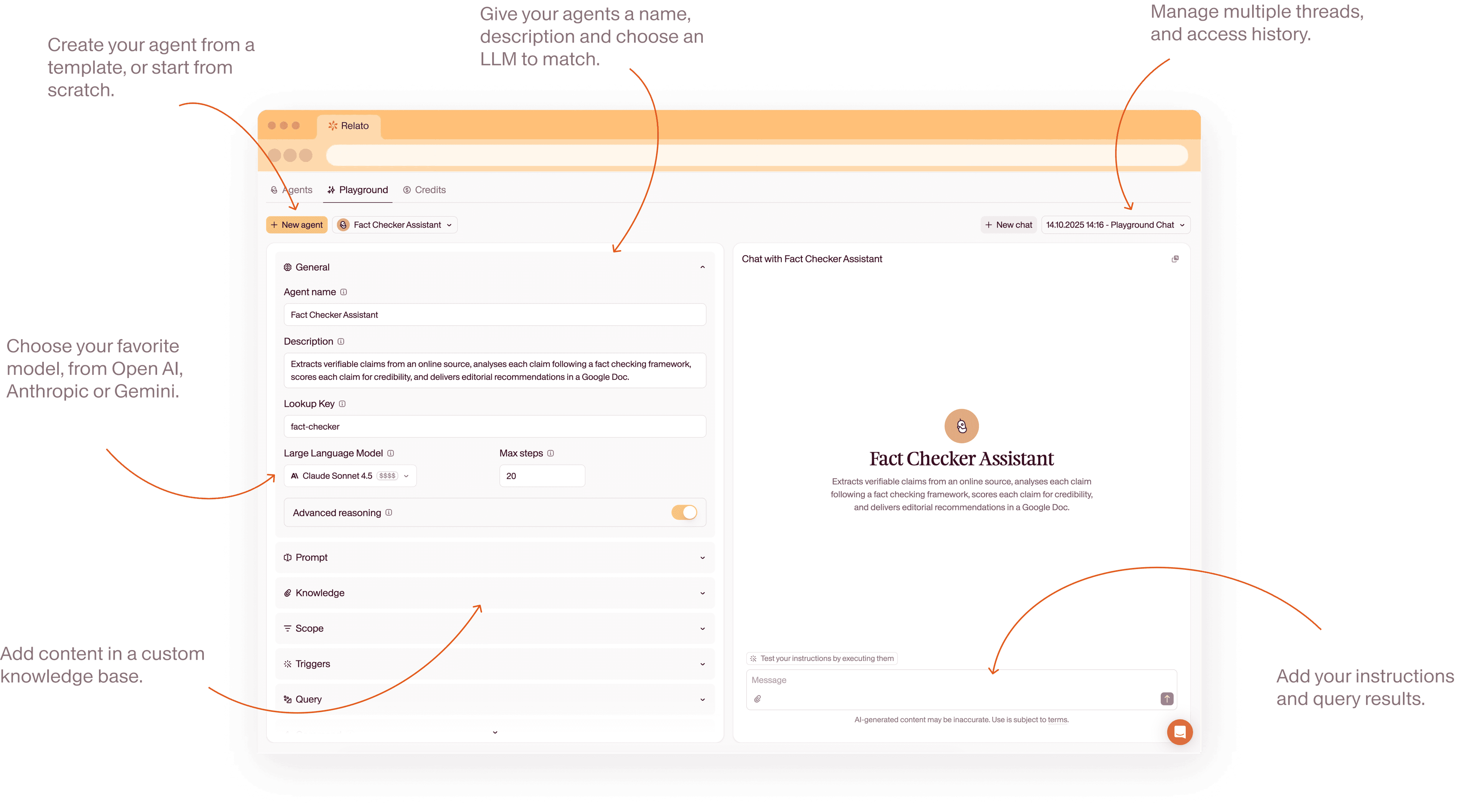Click the Relato star icon on the browser tab

tap(332, 126)
